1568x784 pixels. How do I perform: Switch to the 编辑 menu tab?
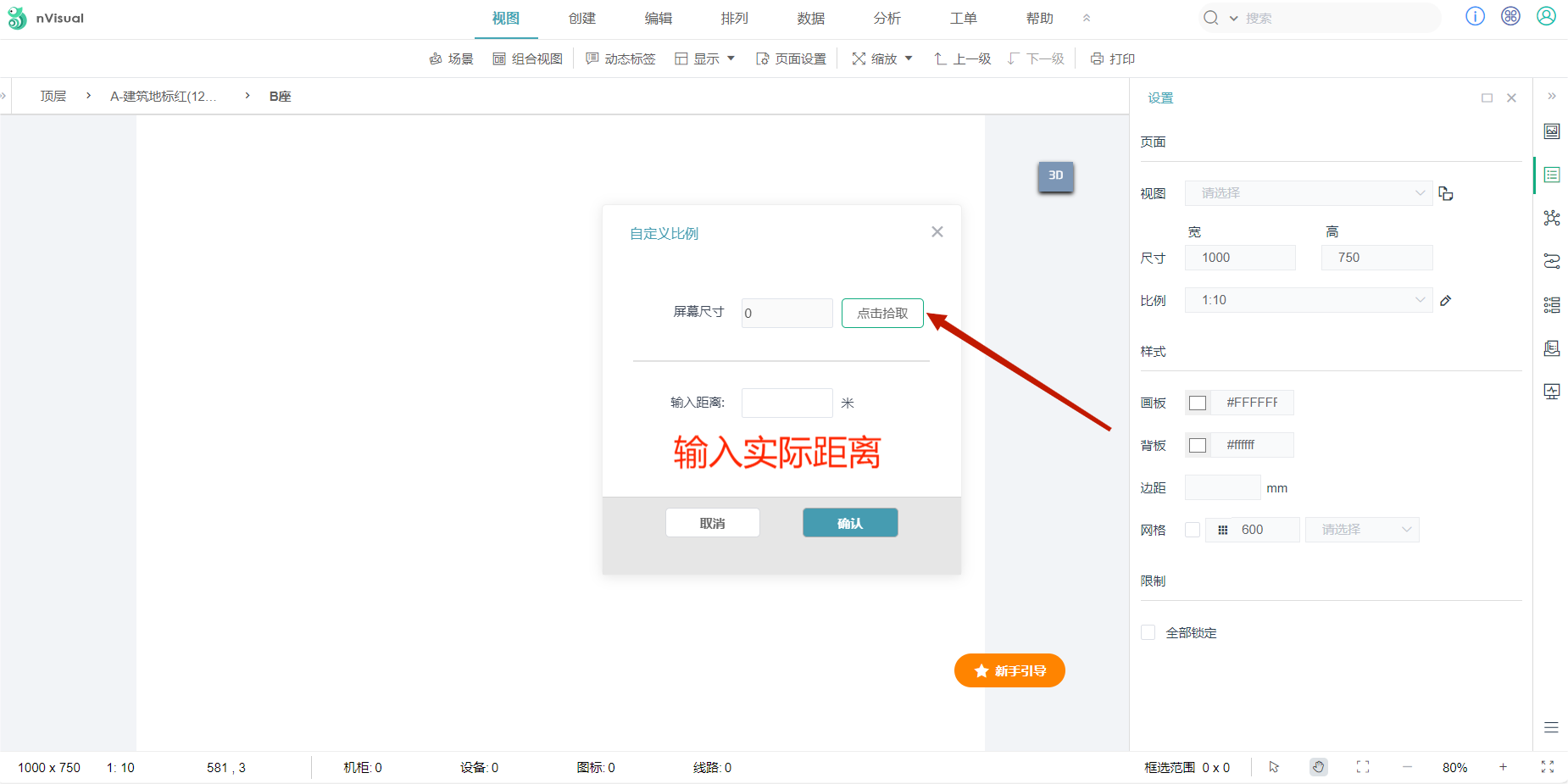659,19
